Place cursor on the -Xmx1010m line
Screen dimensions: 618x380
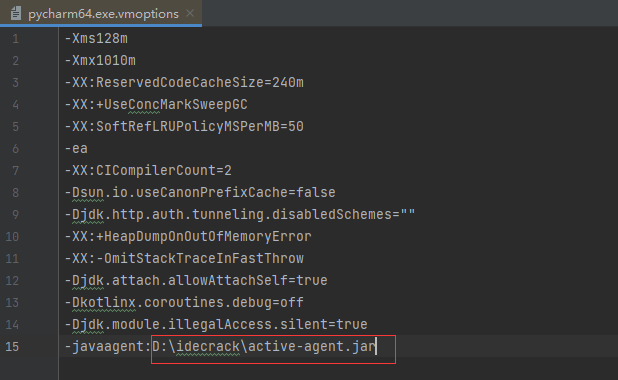click(100, 61)
